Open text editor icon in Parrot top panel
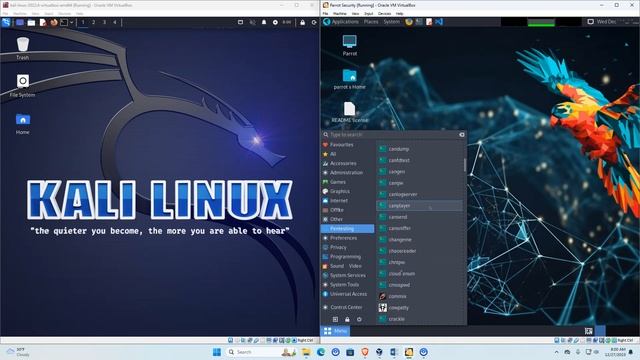The width and height of the screenshot is (640, 360). click(429, 22)
